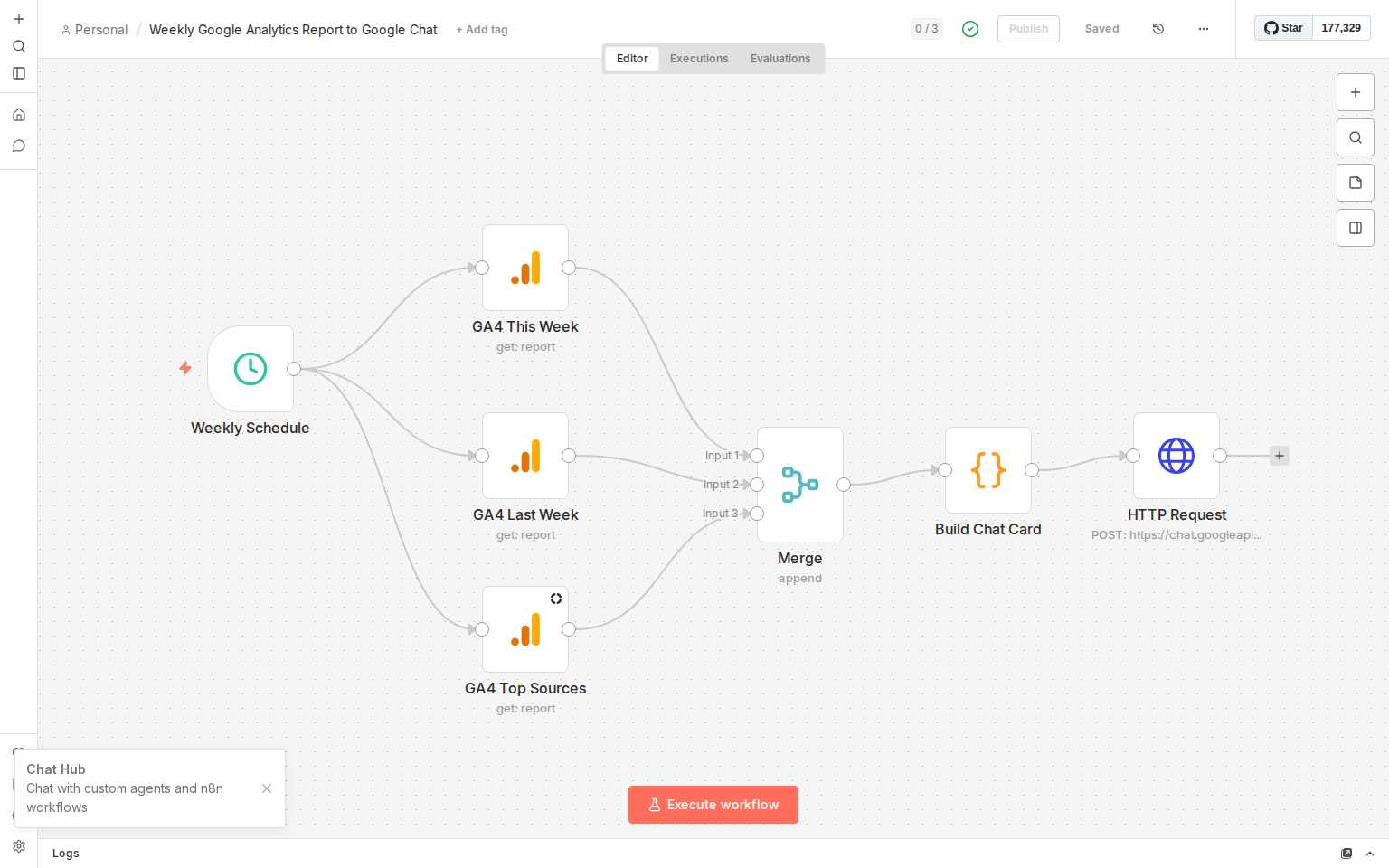Click the plus button to add a node

coord(1355,91)
